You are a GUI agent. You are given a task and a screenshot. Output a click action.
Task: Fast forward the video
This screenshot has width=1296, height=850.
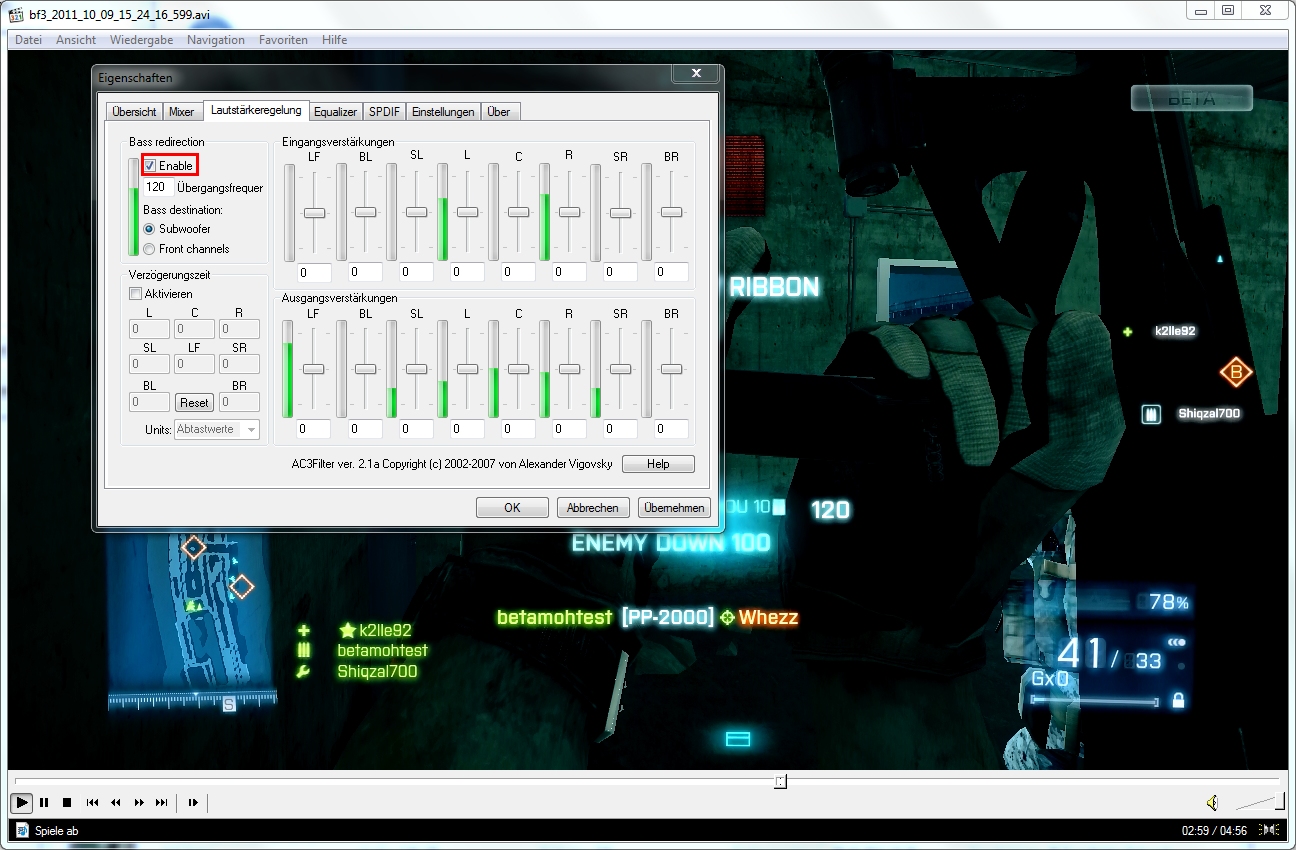[139, 802]
